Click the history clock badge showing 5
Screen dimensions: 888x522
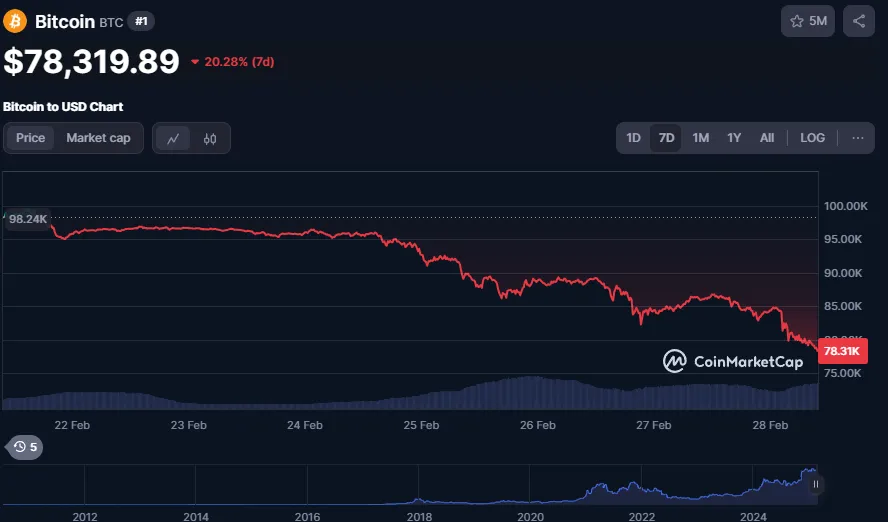pos(24,447)
